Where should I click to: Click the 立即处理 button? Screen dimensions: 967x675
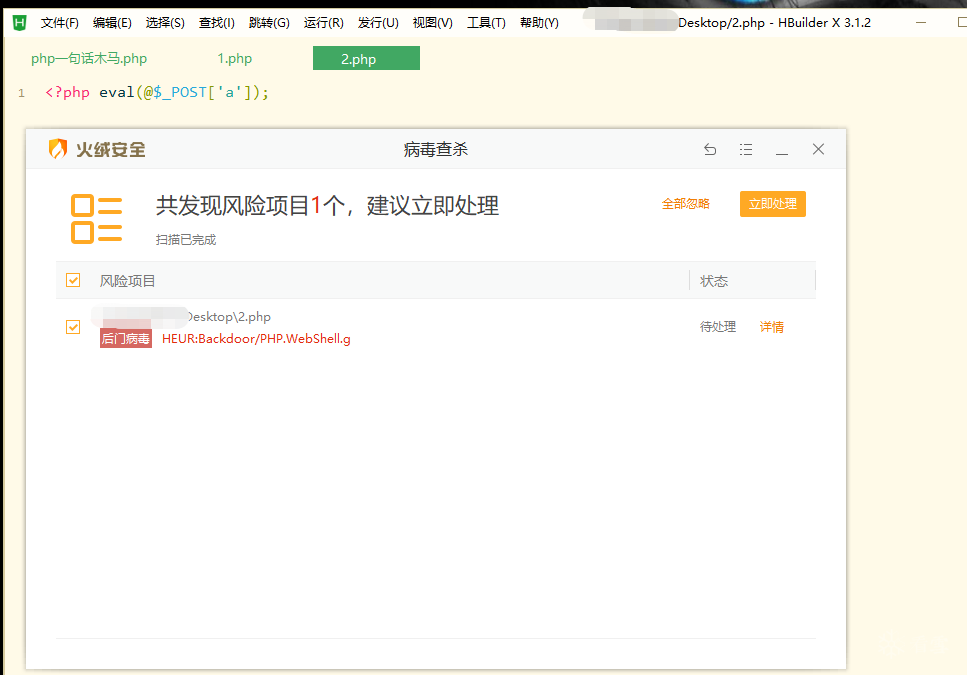point(773,204)
